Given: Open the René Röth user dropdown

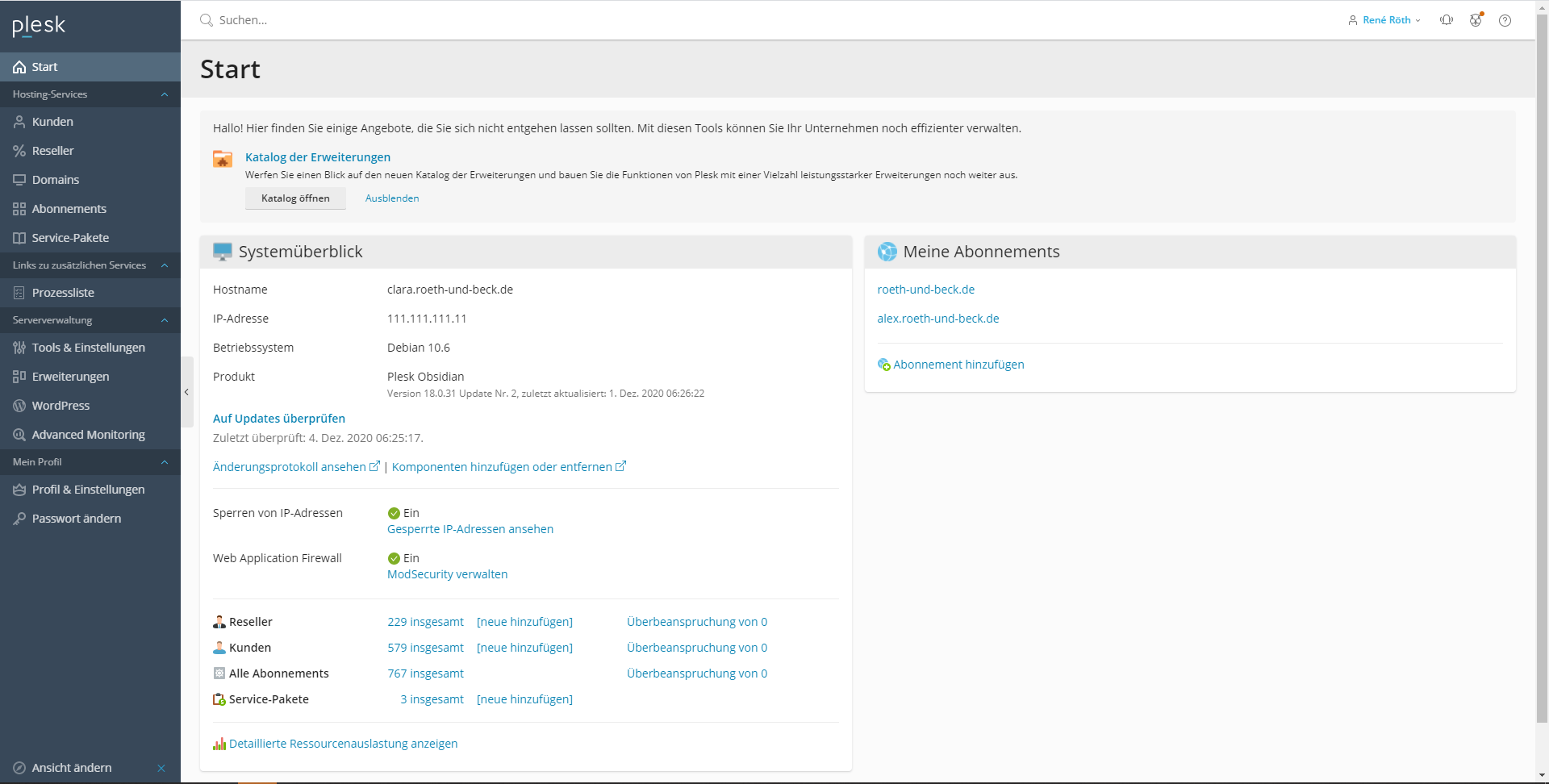Looking at the screenshot, I should point(1384,19).
